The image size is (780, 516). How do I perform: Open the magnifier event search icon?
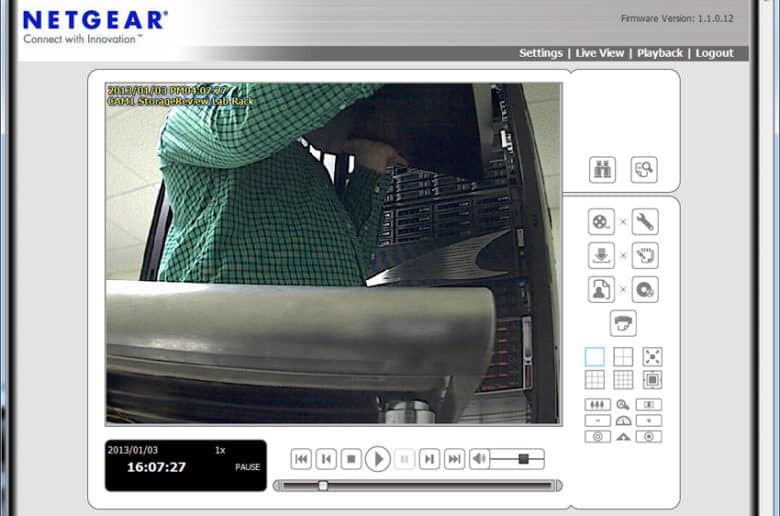[x=644, y=170]
